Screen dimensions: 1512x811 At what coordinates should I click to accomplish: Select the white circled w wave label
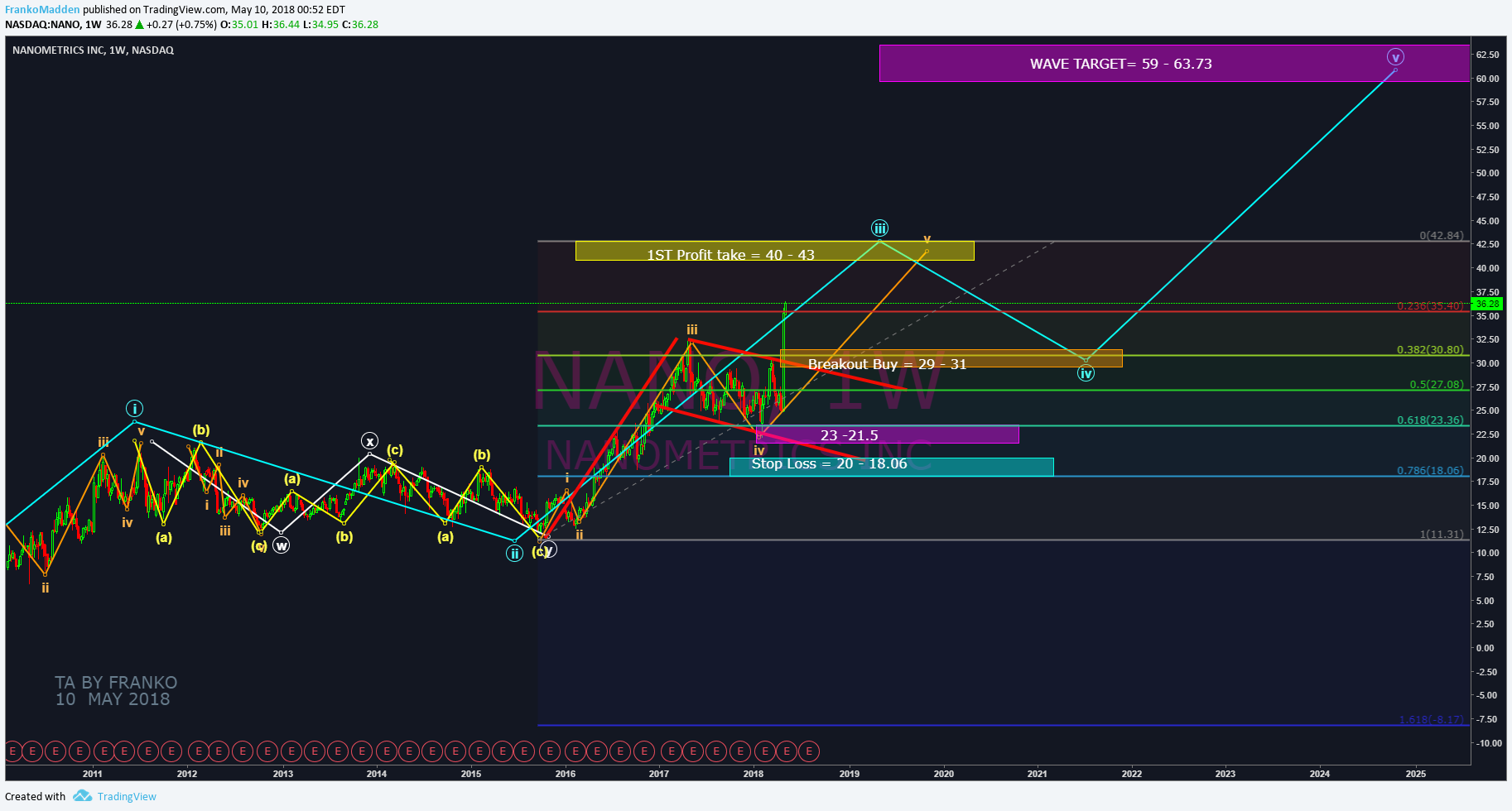pyautogui.click(x=282, y=545)
